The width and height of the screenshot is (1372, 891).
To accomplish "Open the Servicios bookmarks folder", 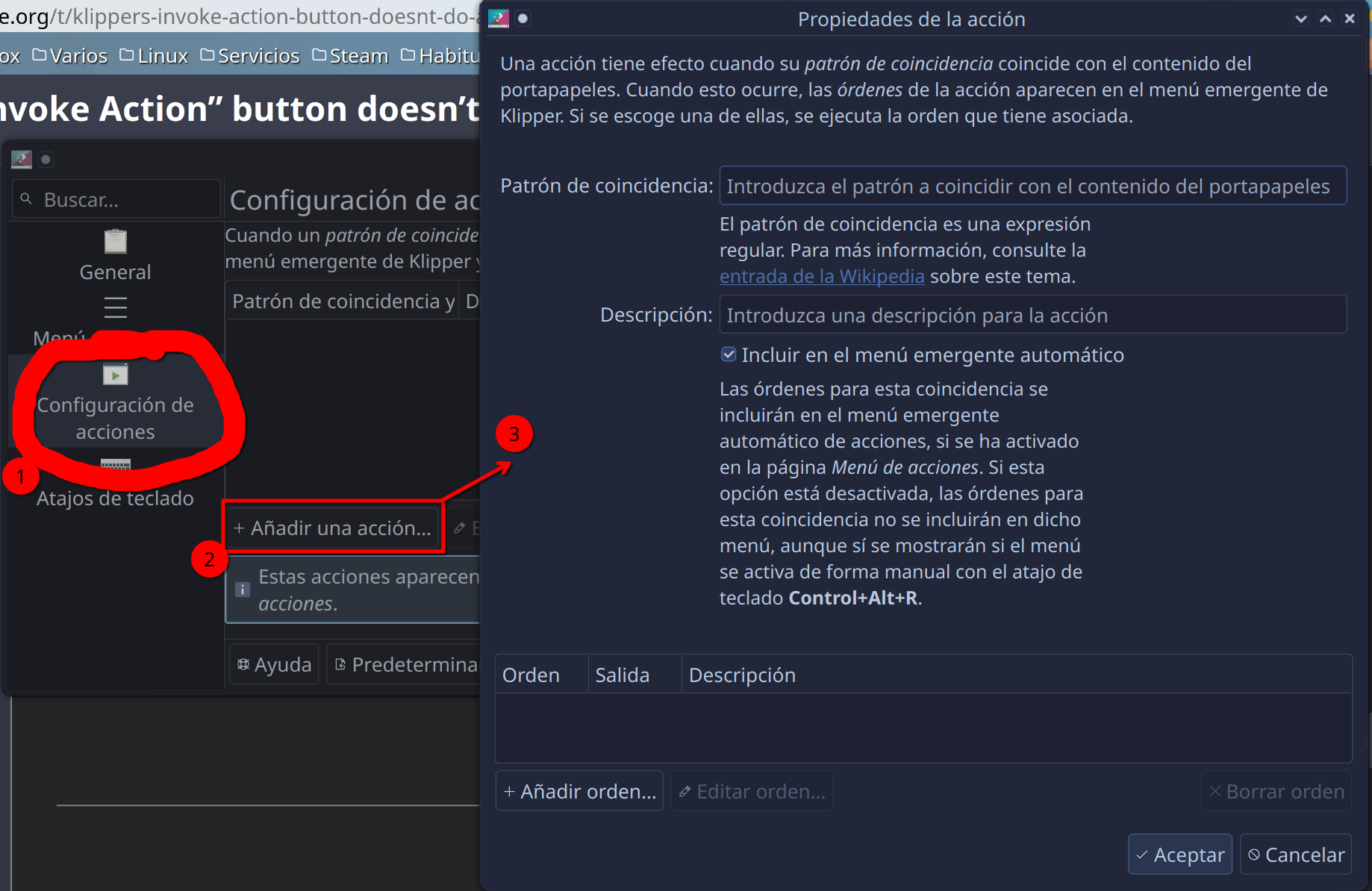I will click(250, 56).
